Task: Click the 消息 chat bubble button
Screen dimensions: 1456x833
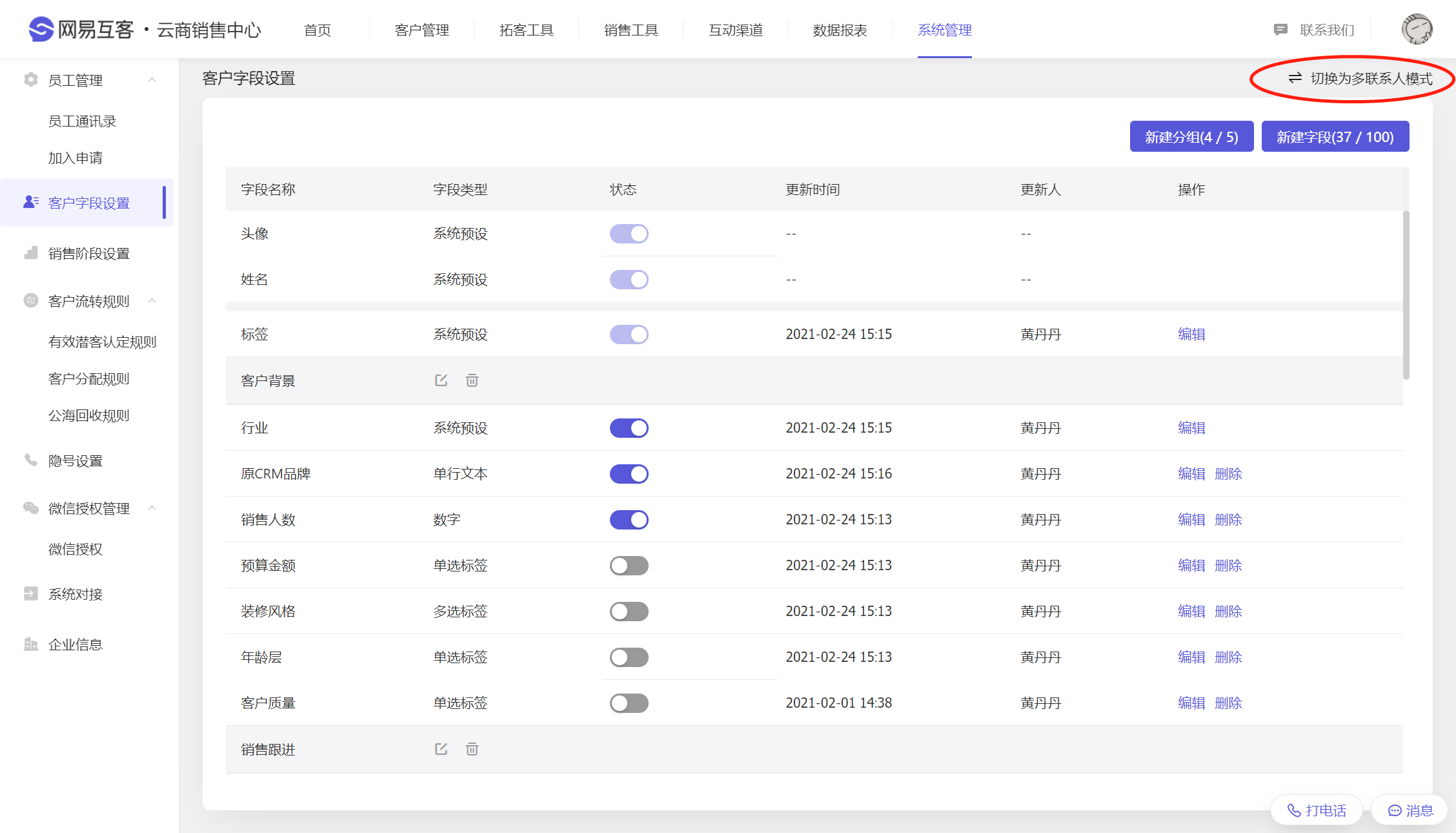Action: click(1410, 810)
